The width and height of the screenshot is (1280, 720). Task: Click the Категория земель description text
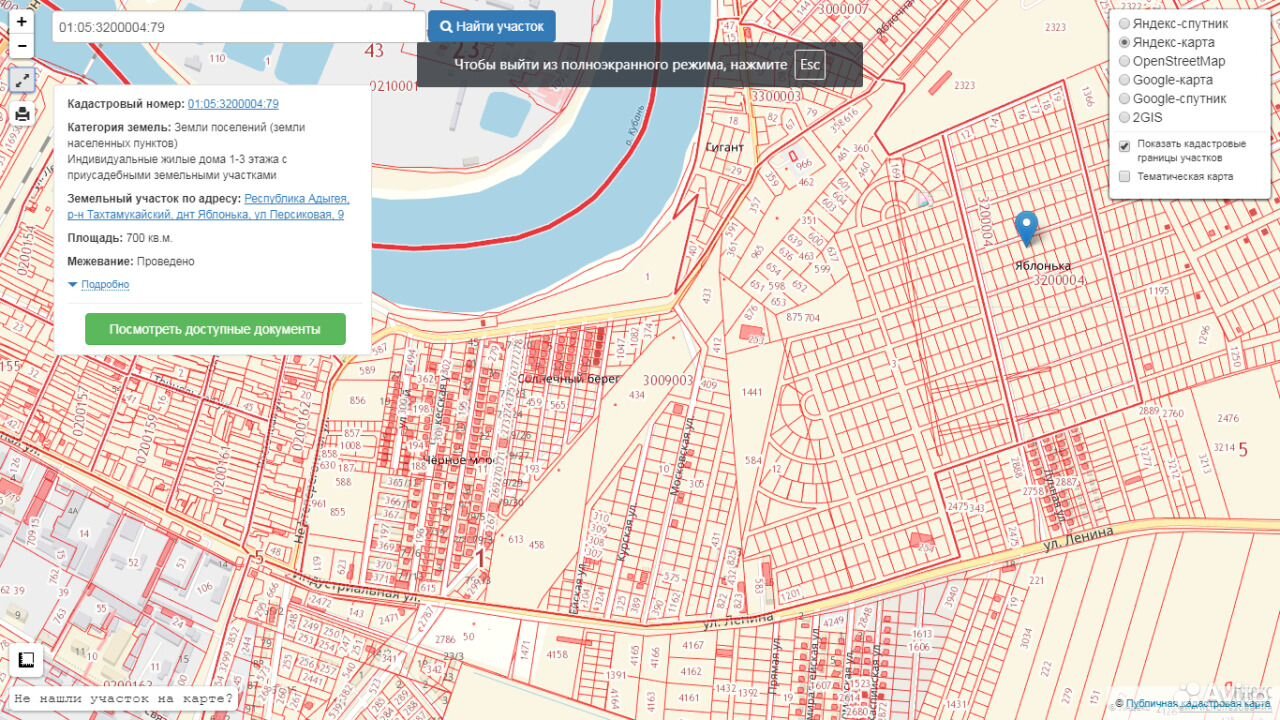click(x=187, y=151)
